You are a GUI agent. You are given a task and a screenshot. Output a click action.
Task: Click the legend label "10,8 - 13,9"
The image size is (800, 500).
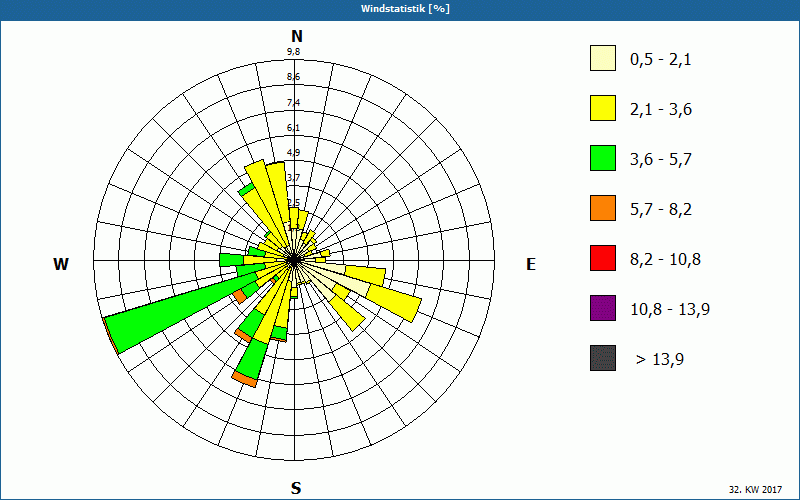pos(670,310)
